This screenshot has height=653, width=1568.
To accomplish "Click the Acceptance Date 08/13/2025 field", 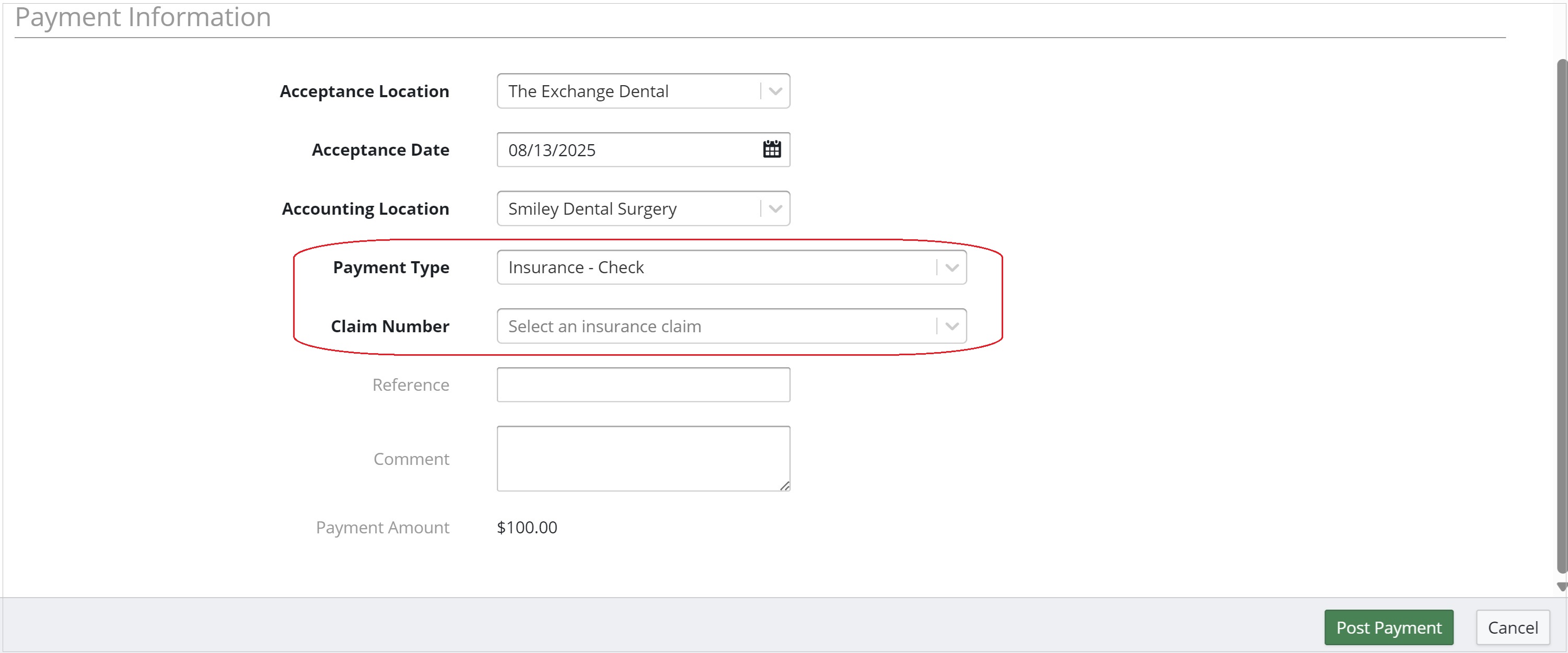I will click(x=643, y=150).
